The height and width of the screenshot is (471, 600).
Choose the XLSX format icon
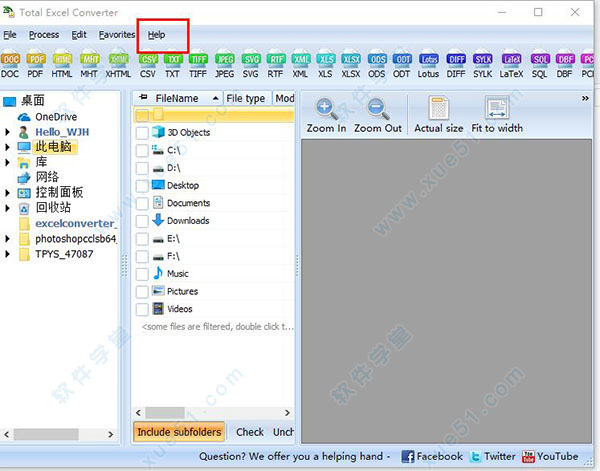pyautogui.click(x=351, y=65)
